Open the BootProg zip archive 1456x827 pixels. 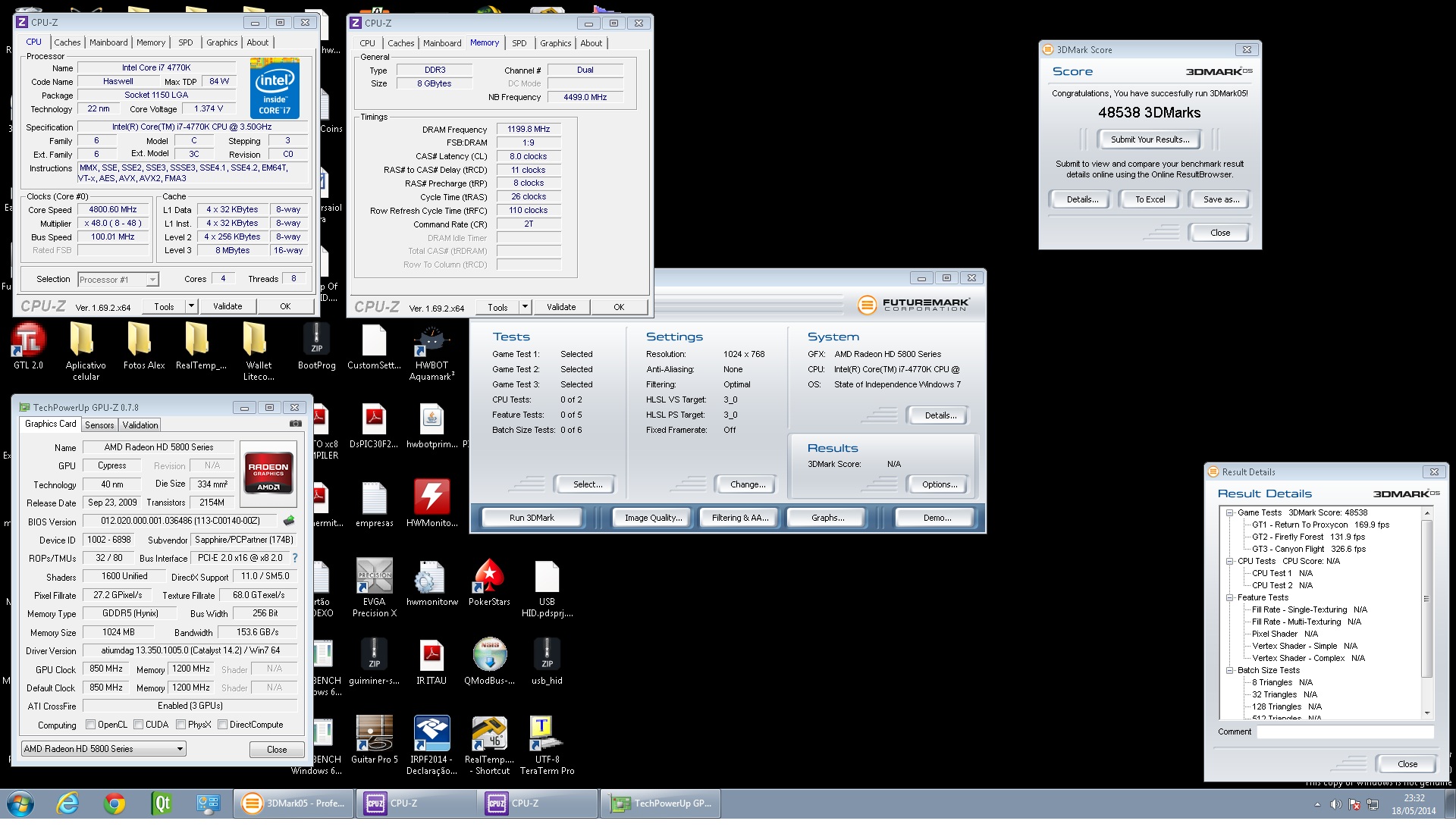[316, 347]
